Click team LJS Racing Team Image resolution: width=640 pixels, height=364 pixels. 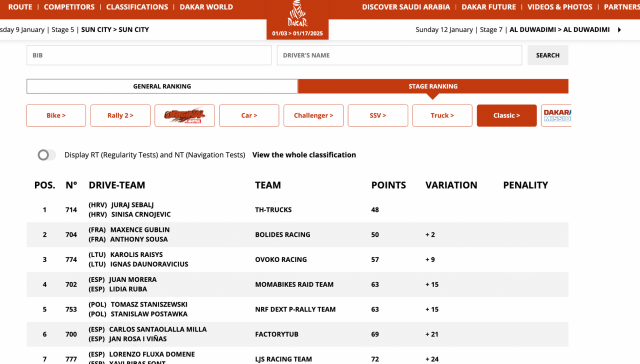point(284,359)
